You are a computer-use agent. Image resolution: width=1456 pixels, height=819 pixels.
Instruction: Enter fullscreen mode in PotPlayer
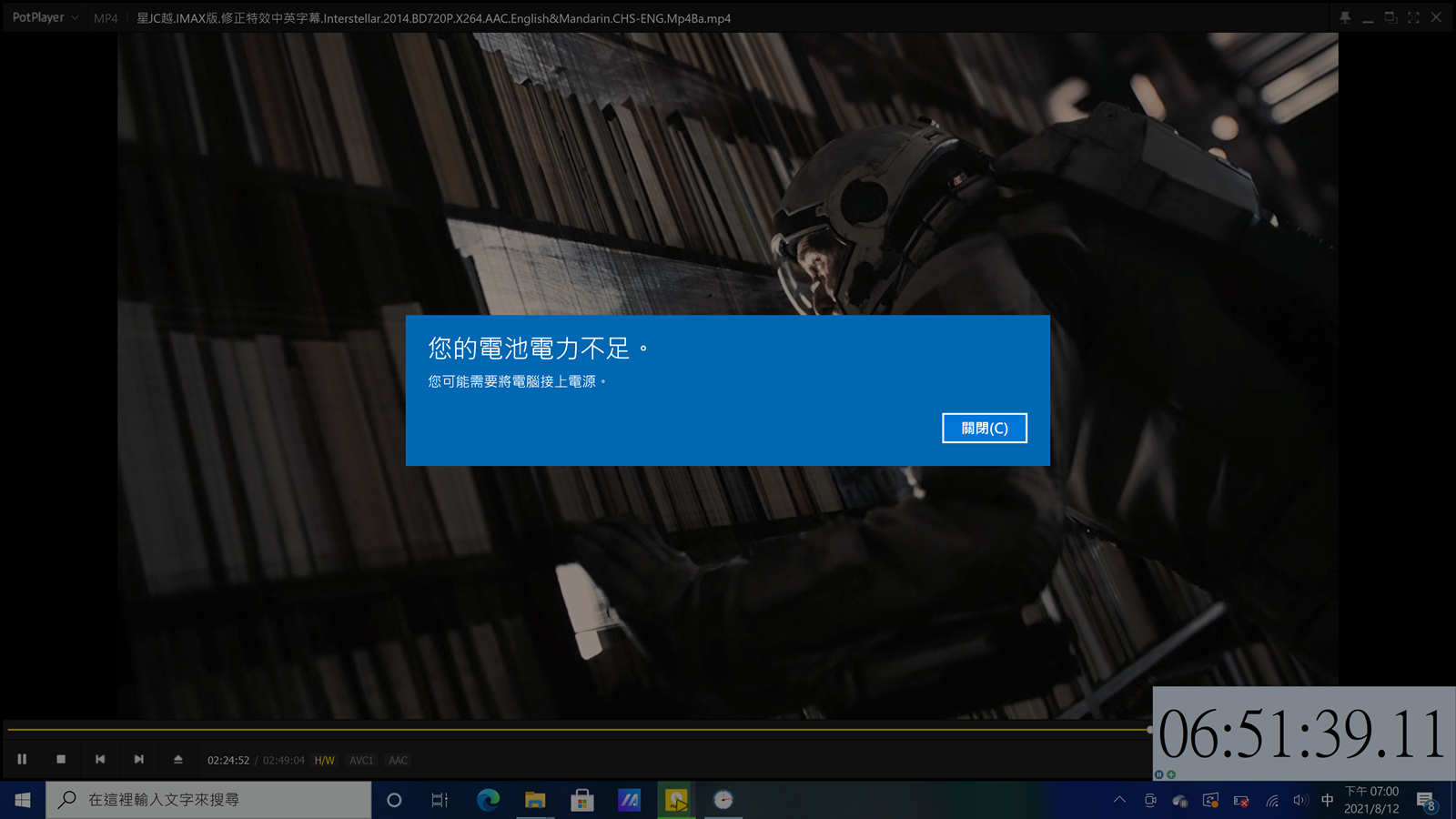(x=1413, y=17)
